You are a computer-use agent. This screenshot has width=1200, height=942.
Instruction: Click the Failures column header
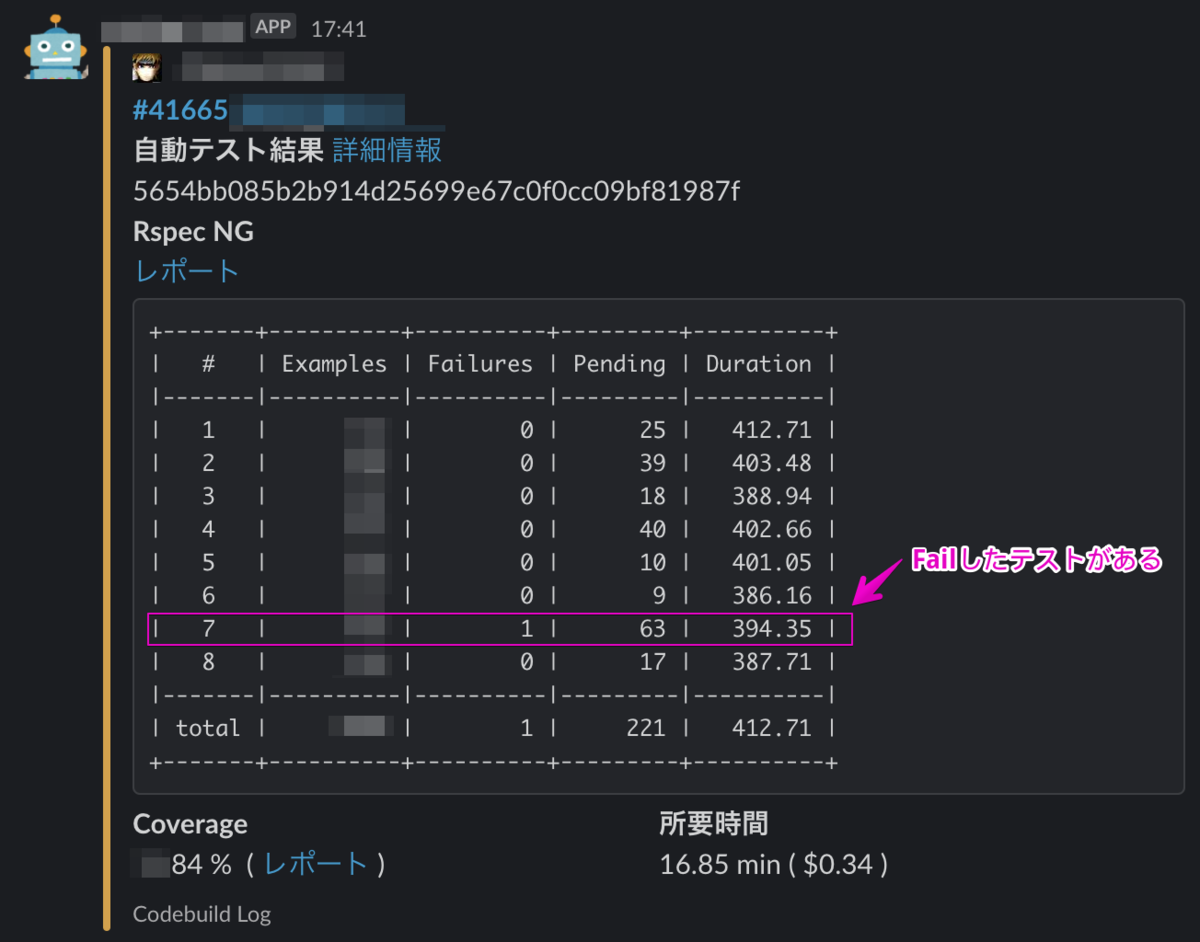click(x=480, y=364)
